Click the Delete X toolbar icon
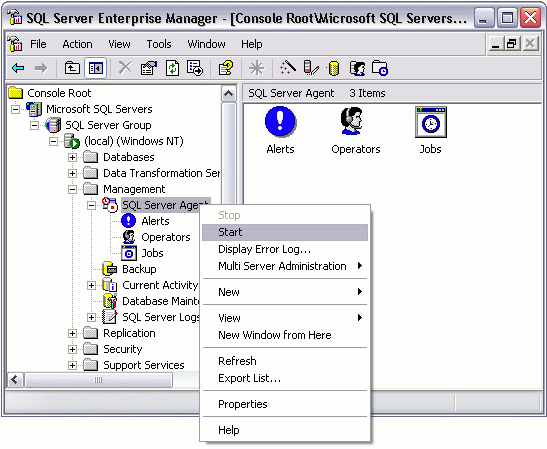This screenshot has width=547, height=449. point(125,68)
